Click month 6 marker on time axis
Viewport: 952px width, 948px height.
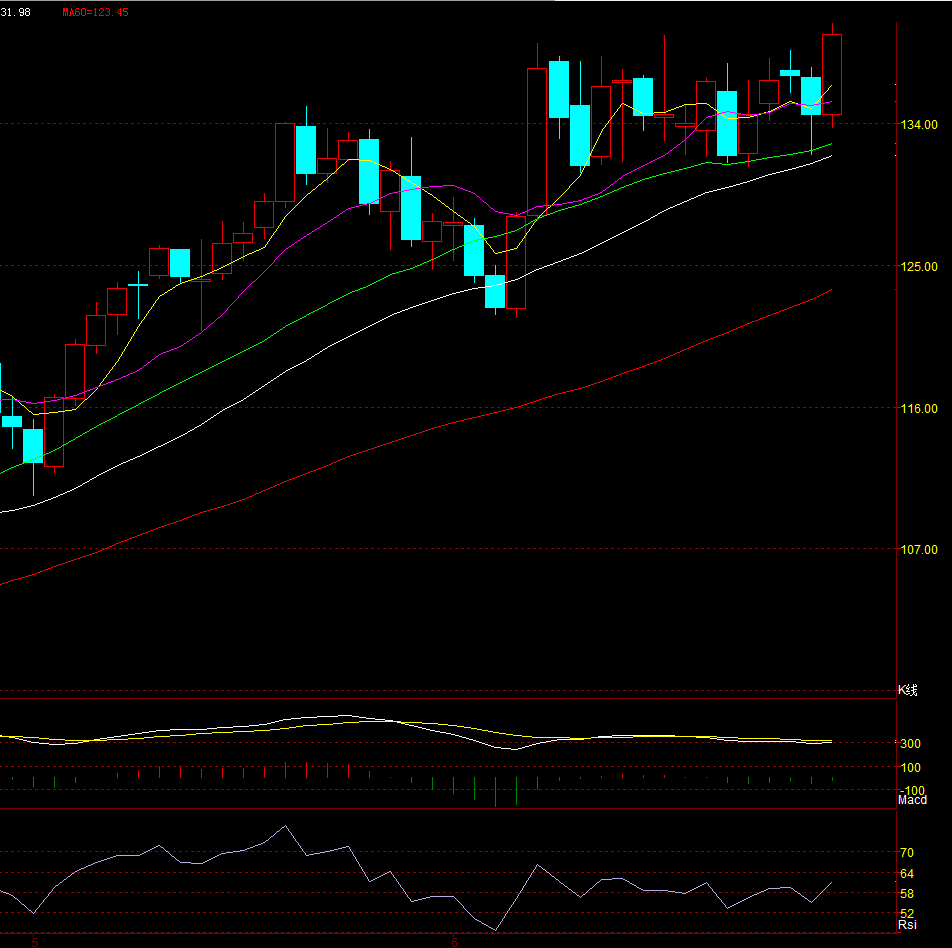(454, 943)
